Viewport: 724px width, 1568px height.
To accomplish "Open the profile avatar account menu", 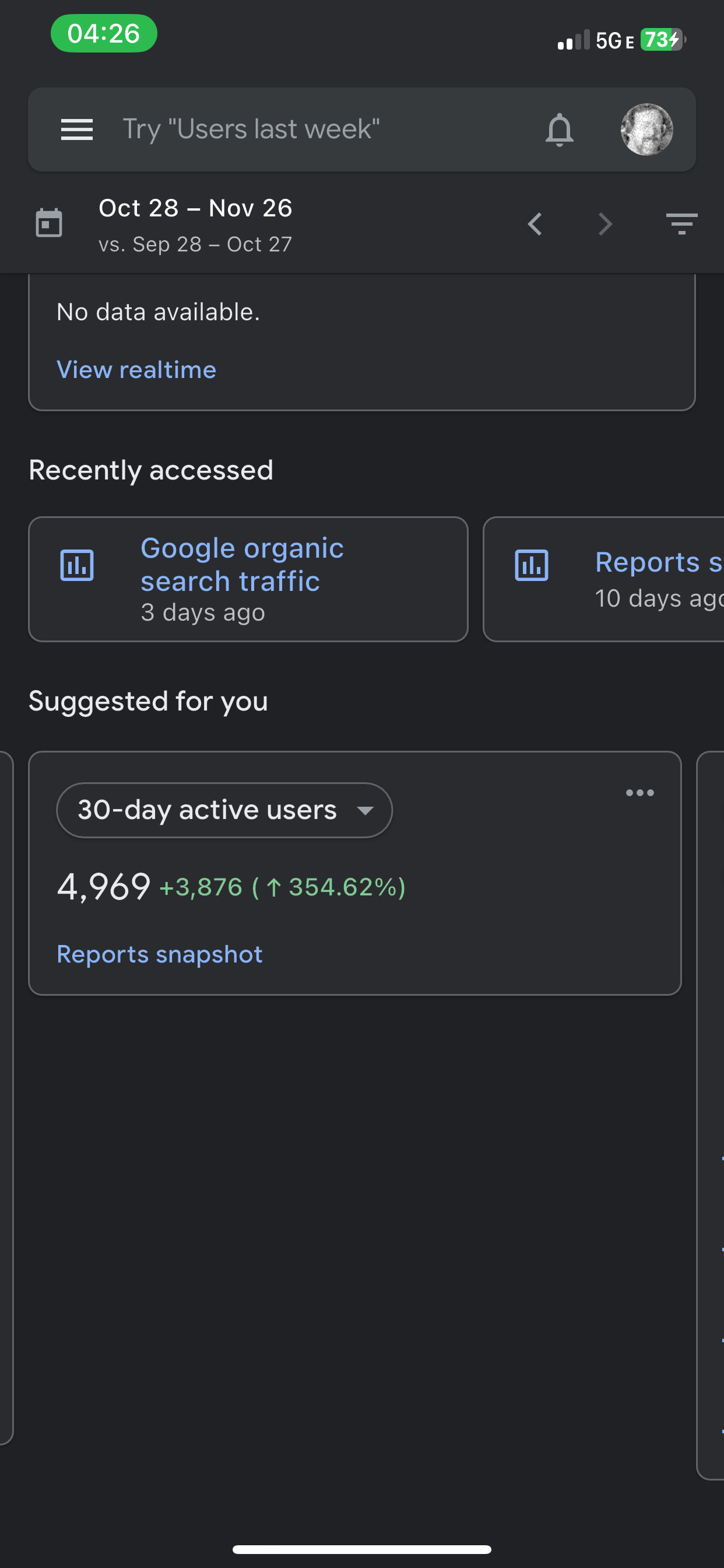I will pos(646,129).
